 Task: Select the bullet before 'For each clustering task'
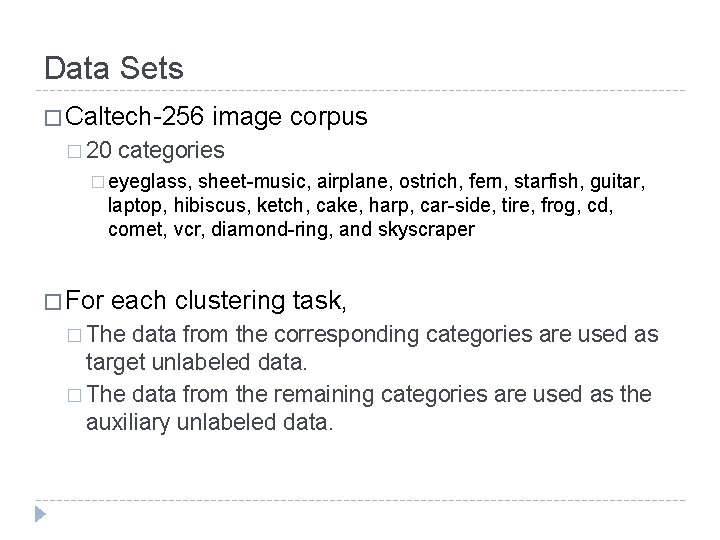coord(52,301)
